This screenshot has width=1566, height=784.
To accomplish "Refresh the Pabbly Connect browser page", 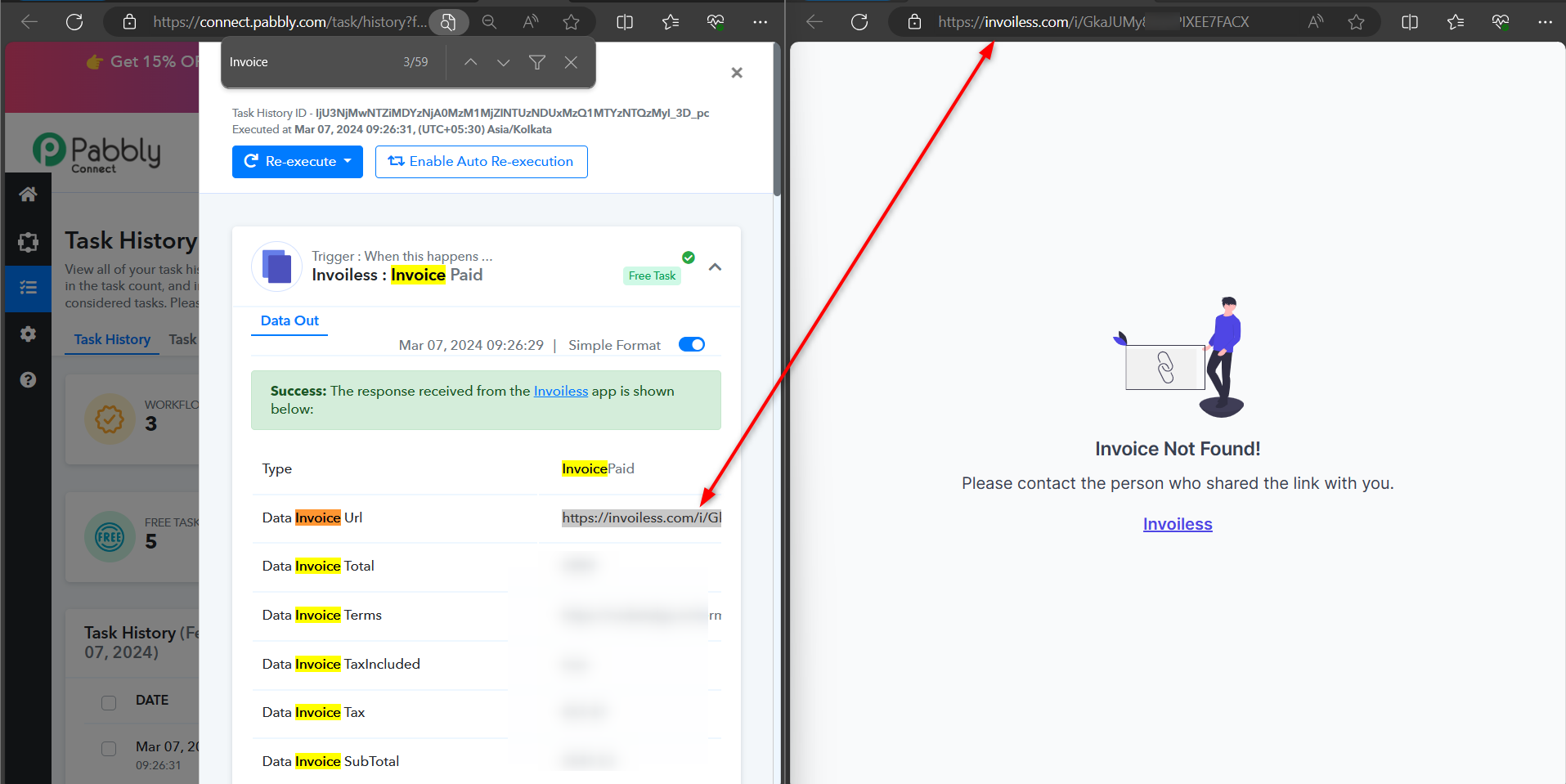I will pos(74,22).
